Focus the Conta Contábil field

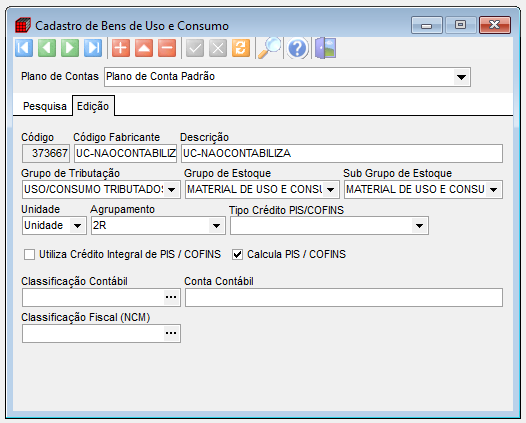pos(344,297)
